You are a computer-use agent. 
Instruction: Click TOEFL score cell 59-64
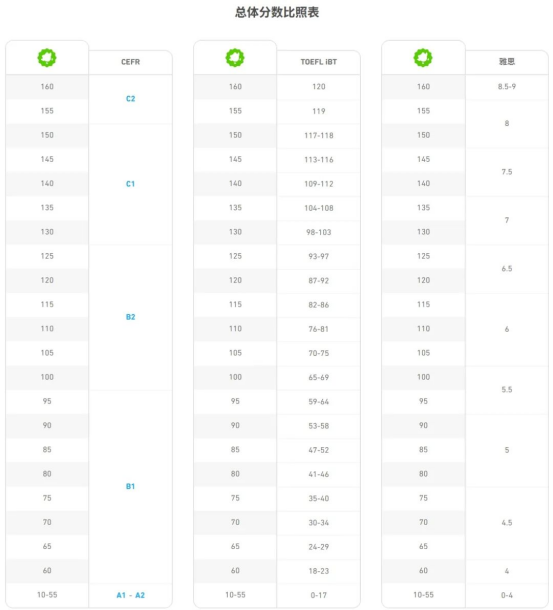click(x=319, y=401)
